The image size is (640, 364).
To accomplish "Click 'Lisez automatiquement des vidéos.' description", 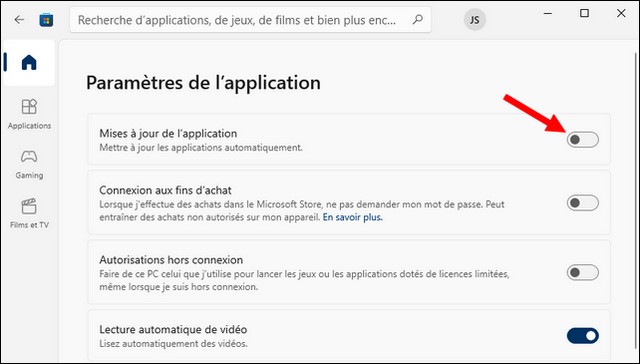I will [173, 344].
